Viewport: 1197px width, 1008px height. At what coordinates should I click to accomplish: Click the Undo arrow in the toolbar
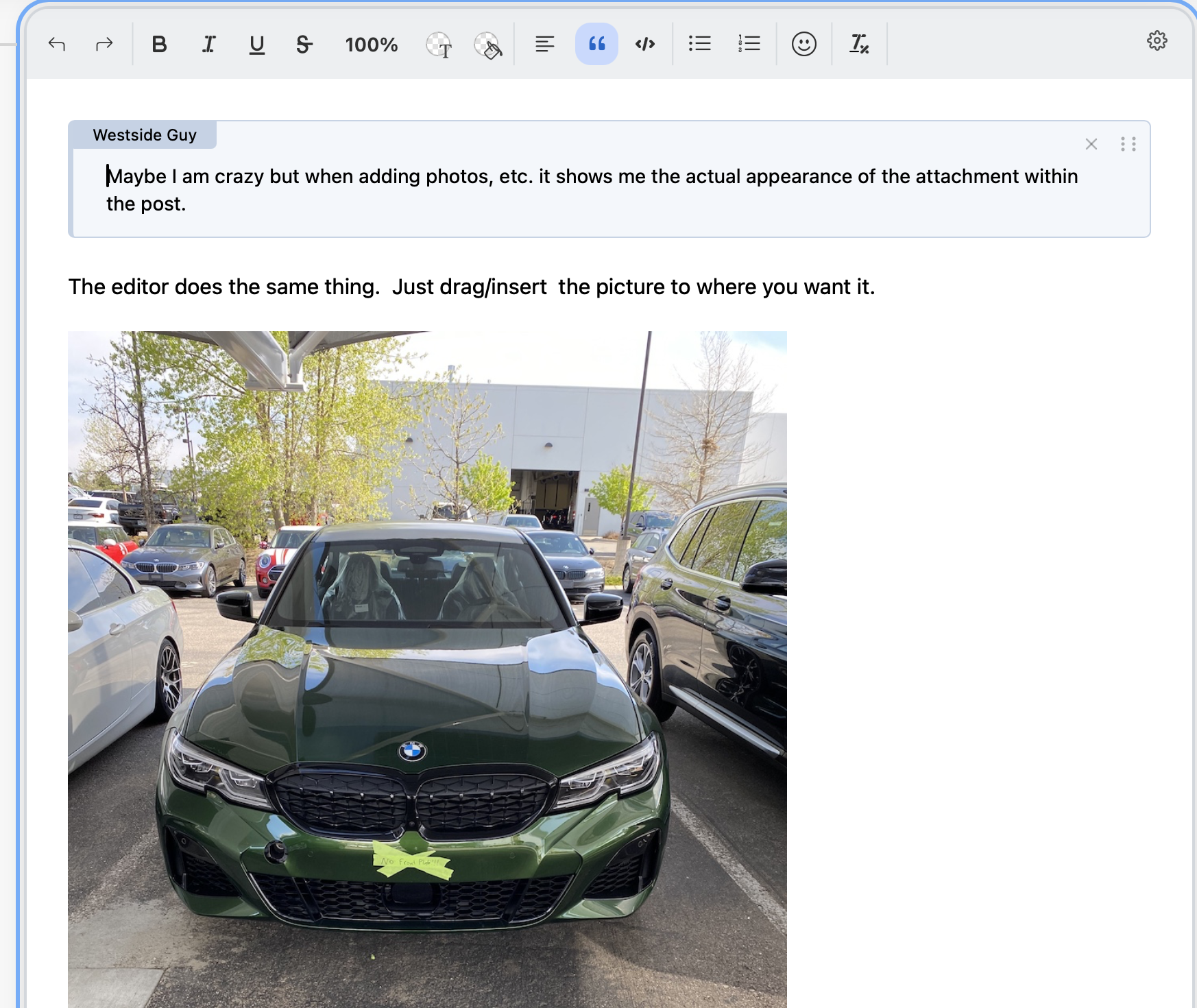(x=57, y=45)
